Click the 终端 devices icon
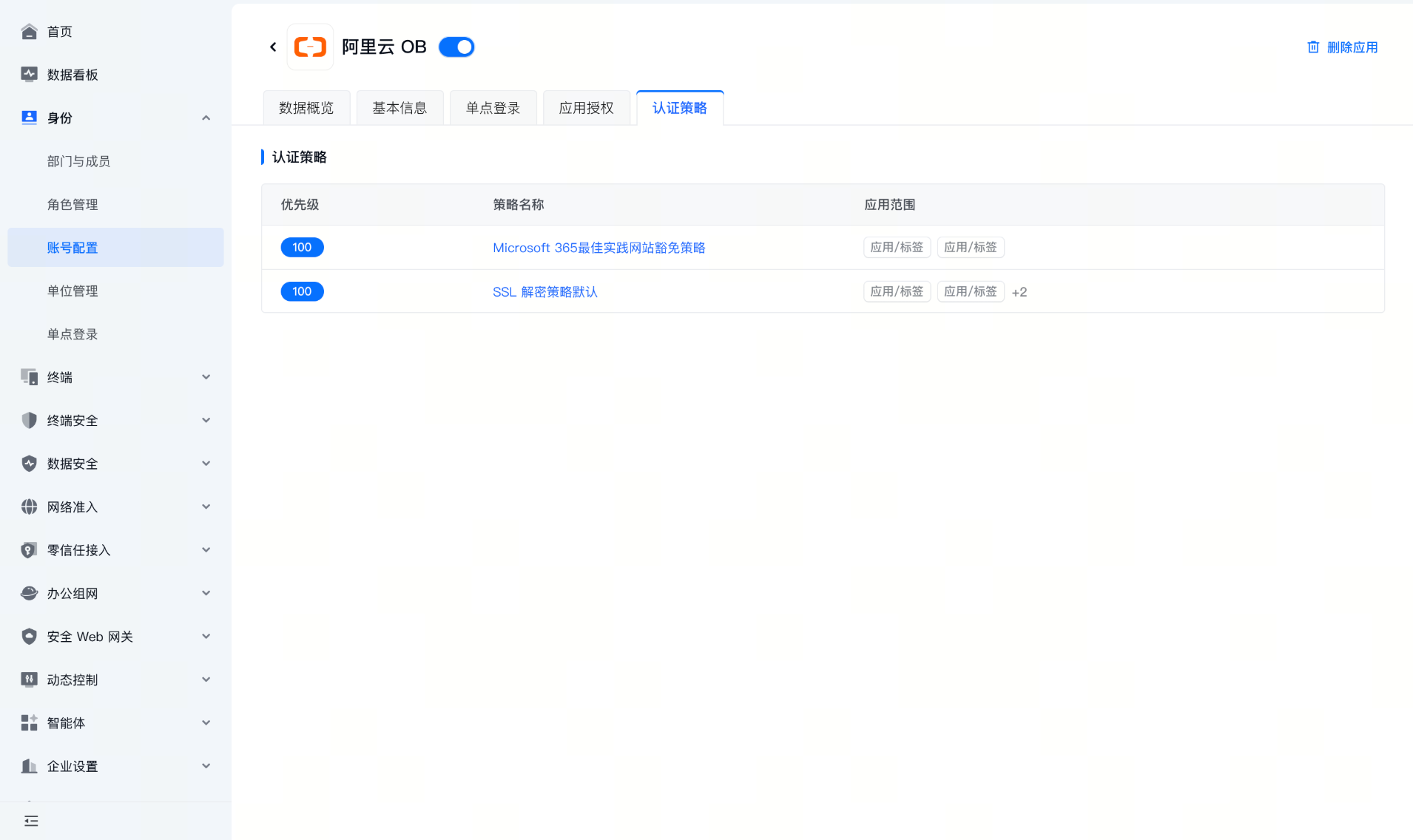 point(29,377)
